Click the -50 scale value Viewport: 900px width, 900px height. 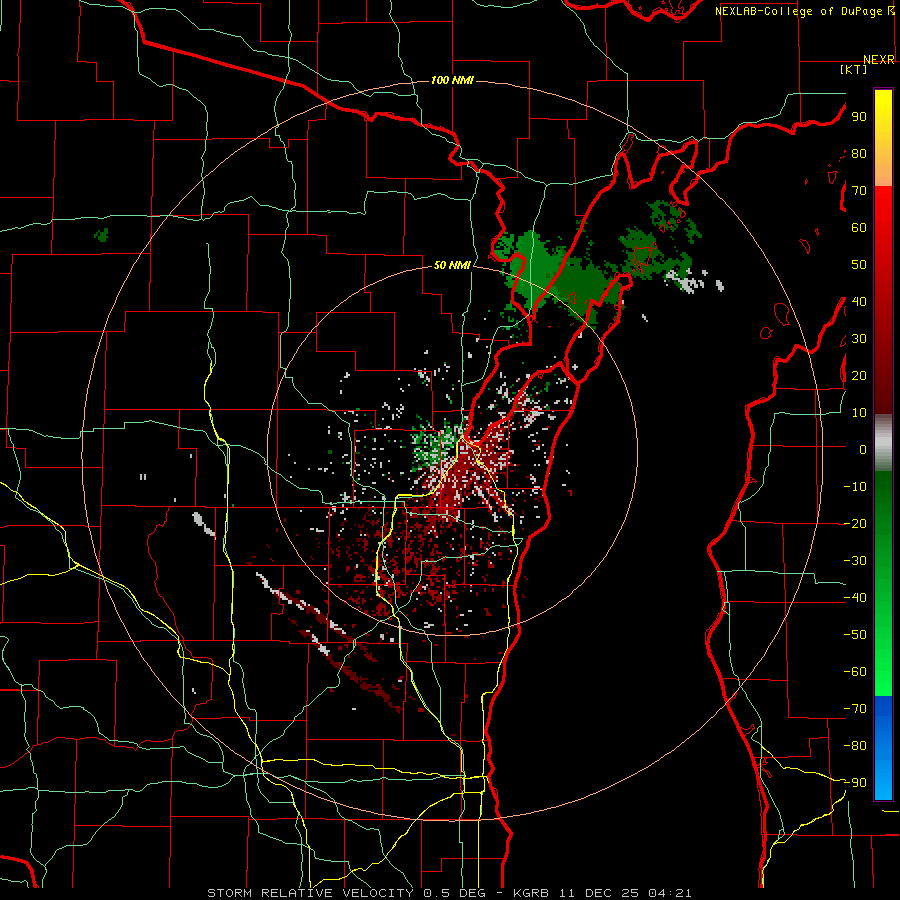point(855,634)
